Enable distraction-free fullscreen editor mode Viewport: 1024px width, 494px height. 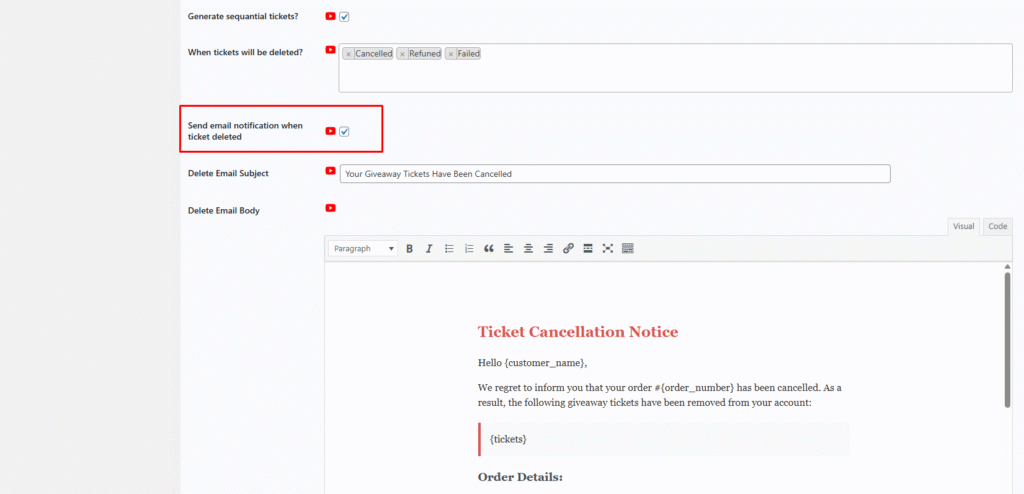click(607, 248)
